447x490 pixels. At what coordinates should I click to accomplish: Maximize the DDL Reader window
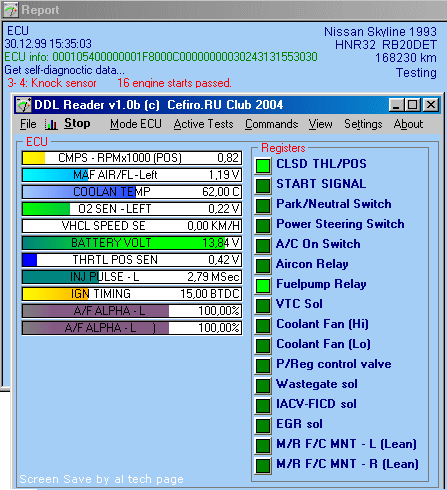click(412, 105)
